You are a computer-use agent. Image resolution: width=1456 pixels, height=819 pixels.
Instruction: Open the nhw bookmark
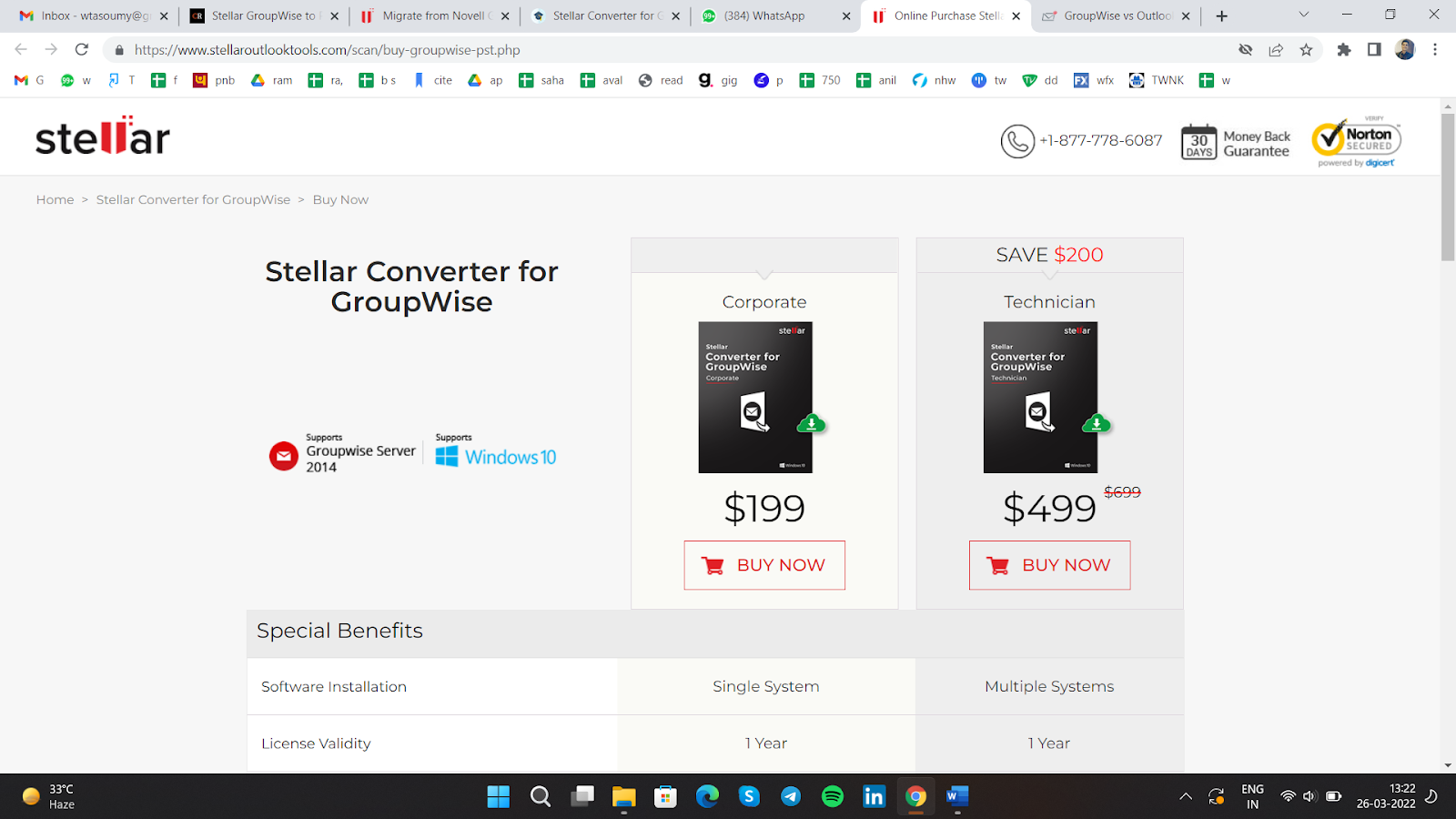(x=935, y=80)
